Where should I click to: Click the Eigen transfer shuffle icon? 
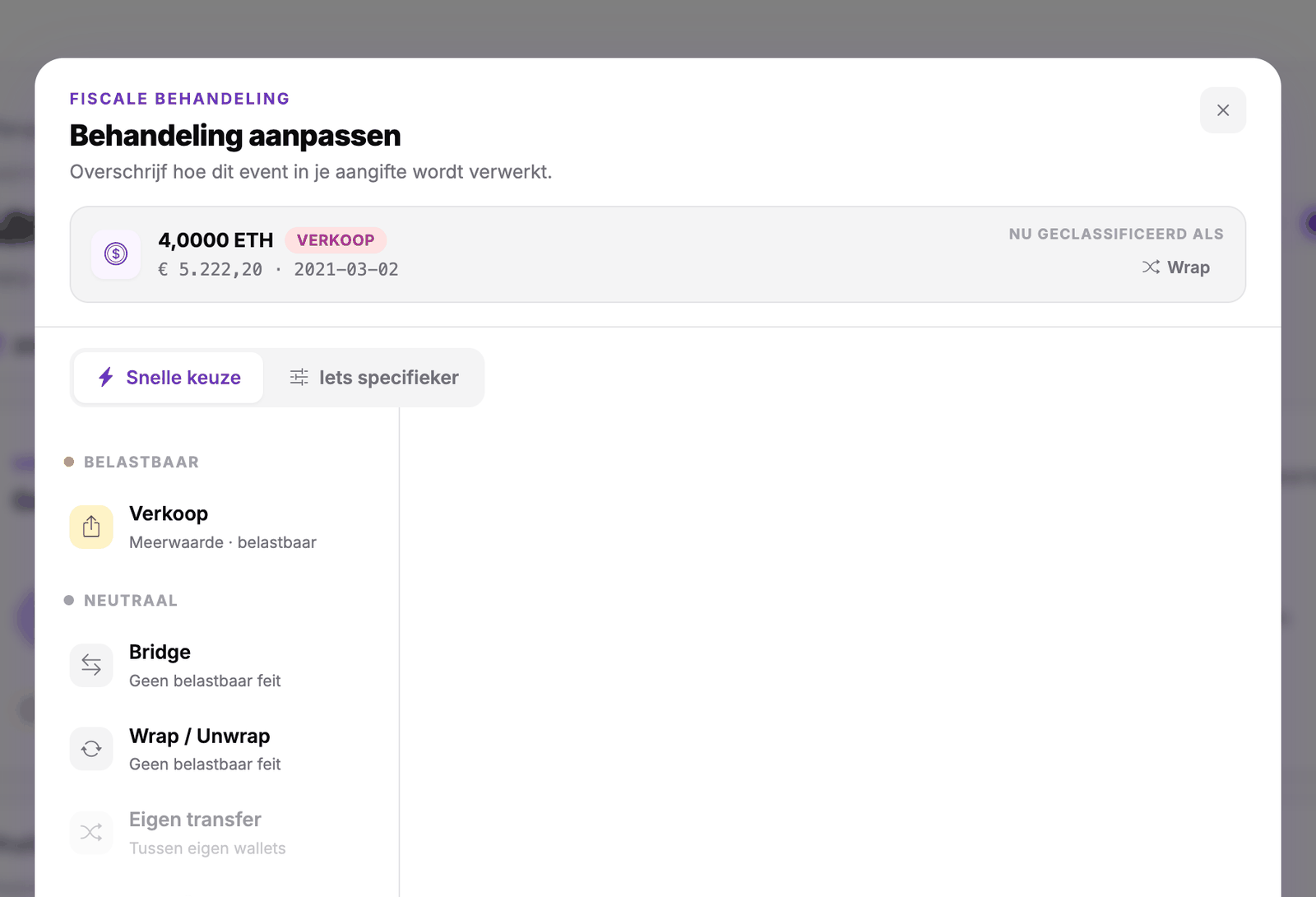click(x=91, y=833)
